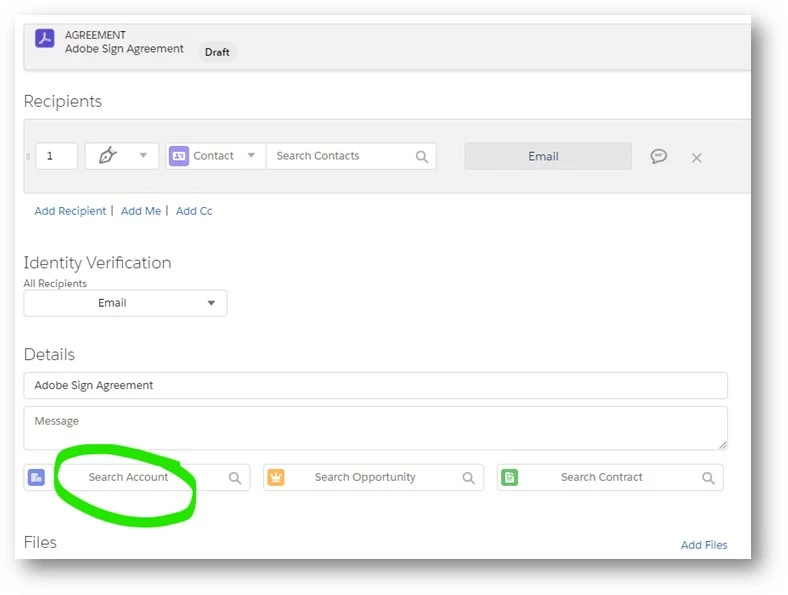Click the Search Contract magnifier icon
Screen dimensions: 788x595
click(x=708, y=478)
